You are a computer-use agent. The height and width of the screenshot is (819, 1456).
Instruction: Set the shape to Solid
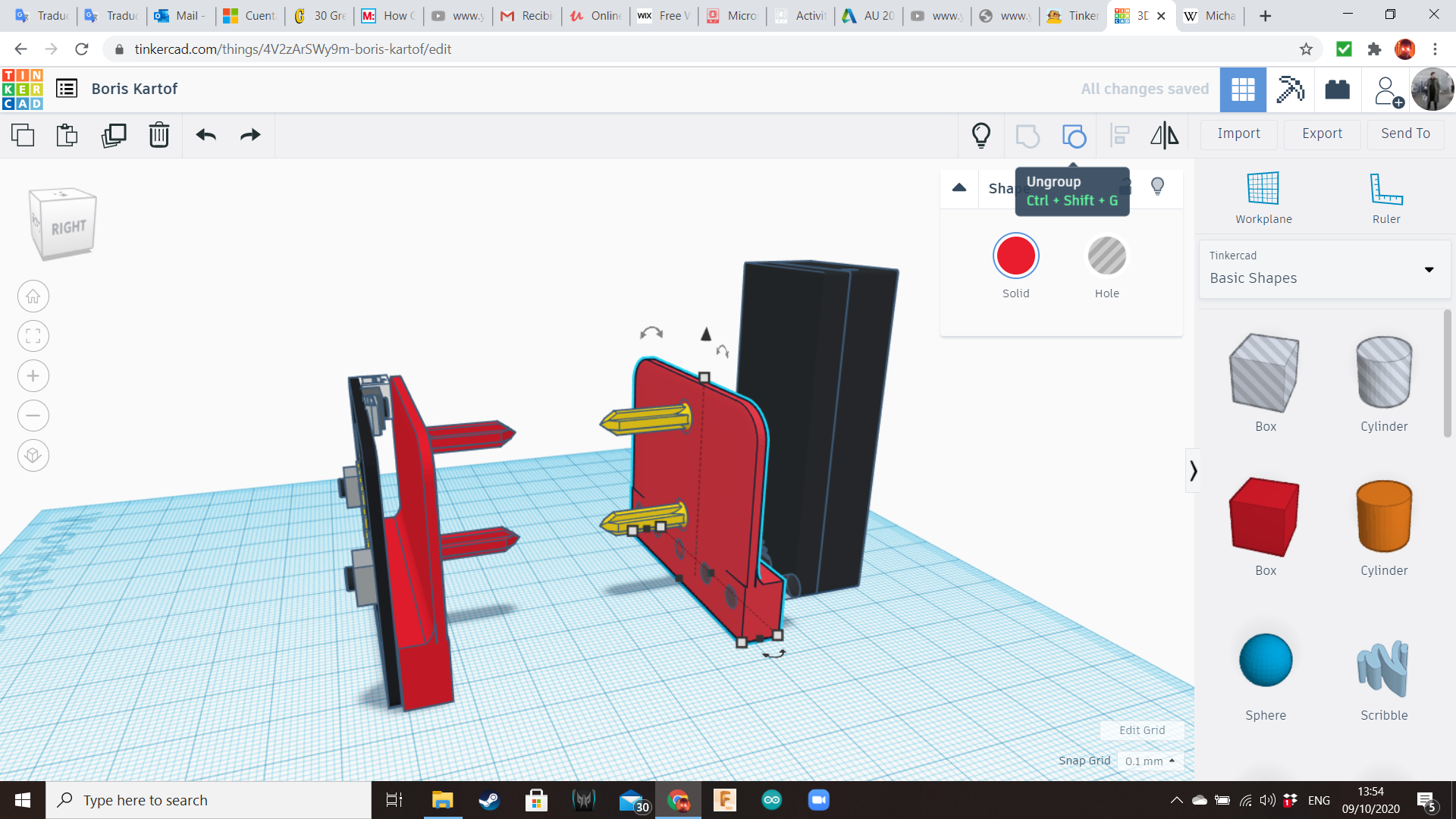tap(1015, 256)
